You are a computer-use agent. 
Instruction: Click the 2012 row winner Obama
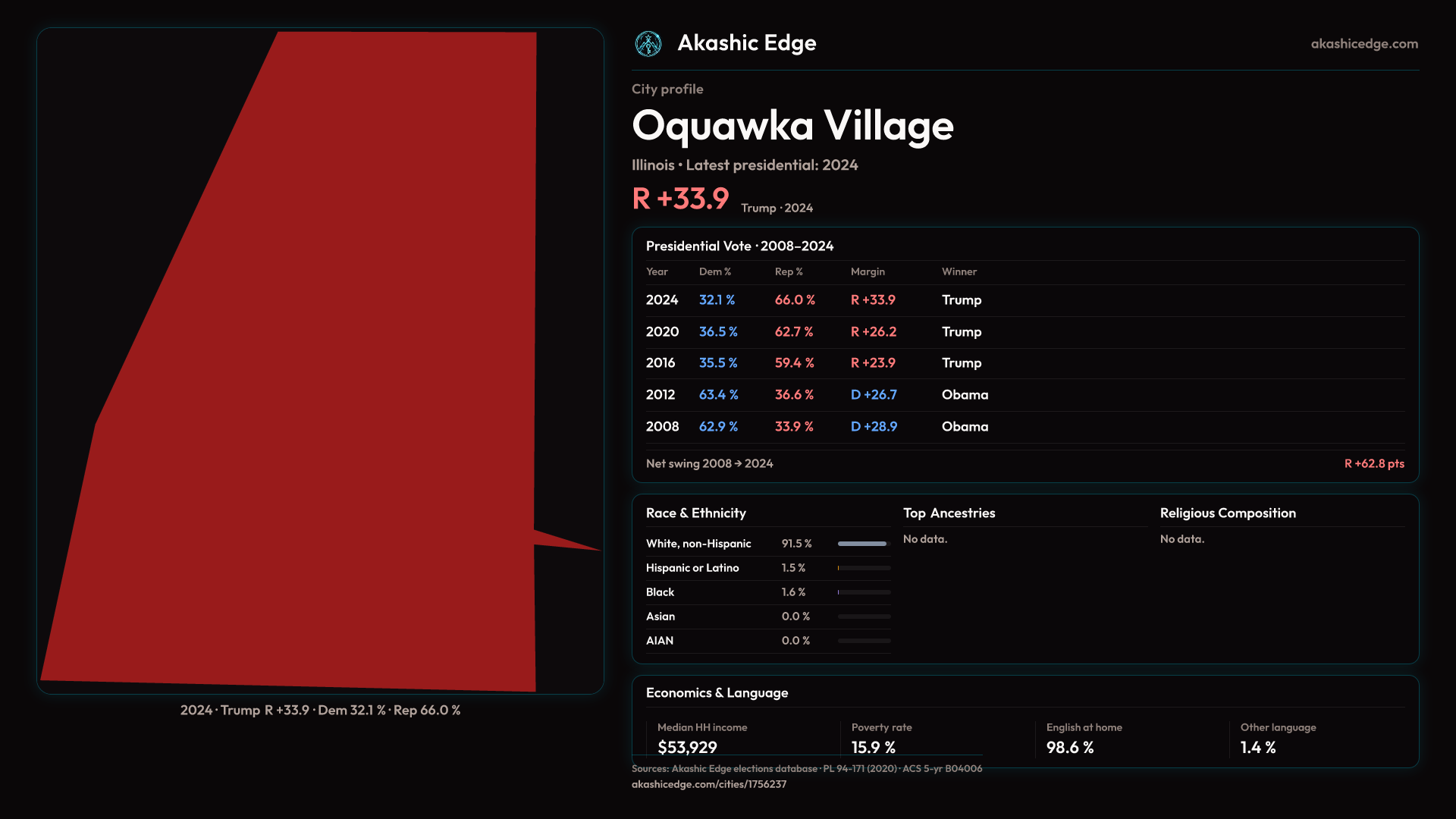(x=965, y=395)
